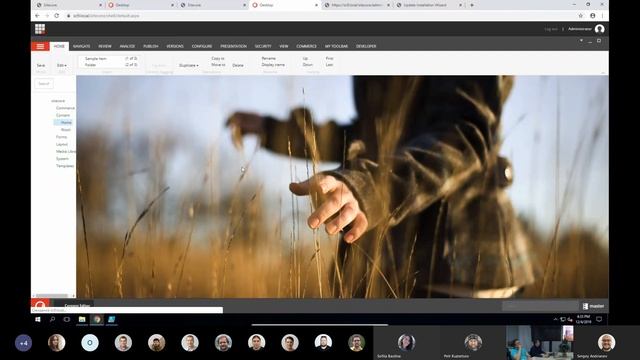Select the tree item below Home
This screenshot has height=360, width=640.
[66, 130]
